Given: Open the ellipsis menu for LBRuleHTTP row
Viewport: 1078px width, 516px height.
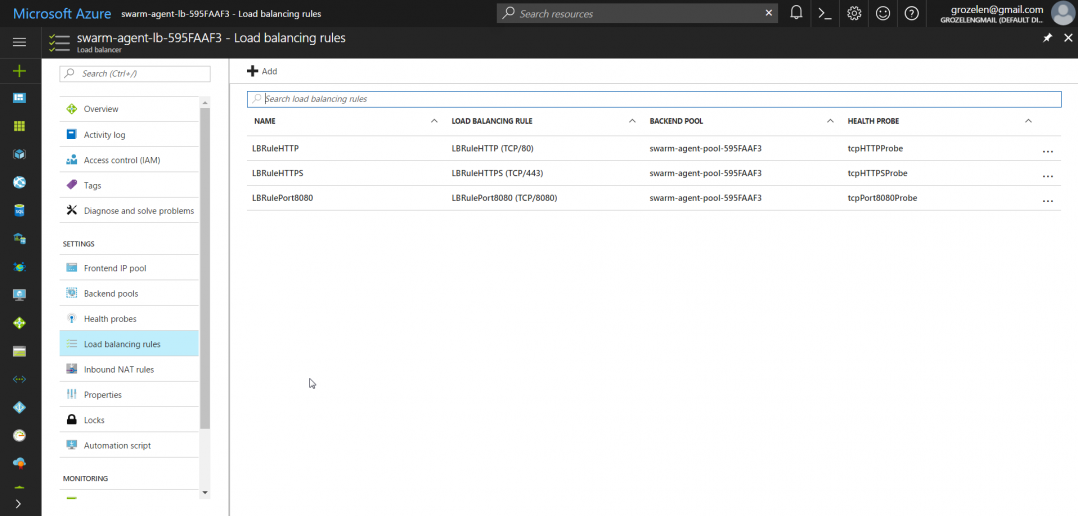Looking at the screenshot, I should [1047, 150].
